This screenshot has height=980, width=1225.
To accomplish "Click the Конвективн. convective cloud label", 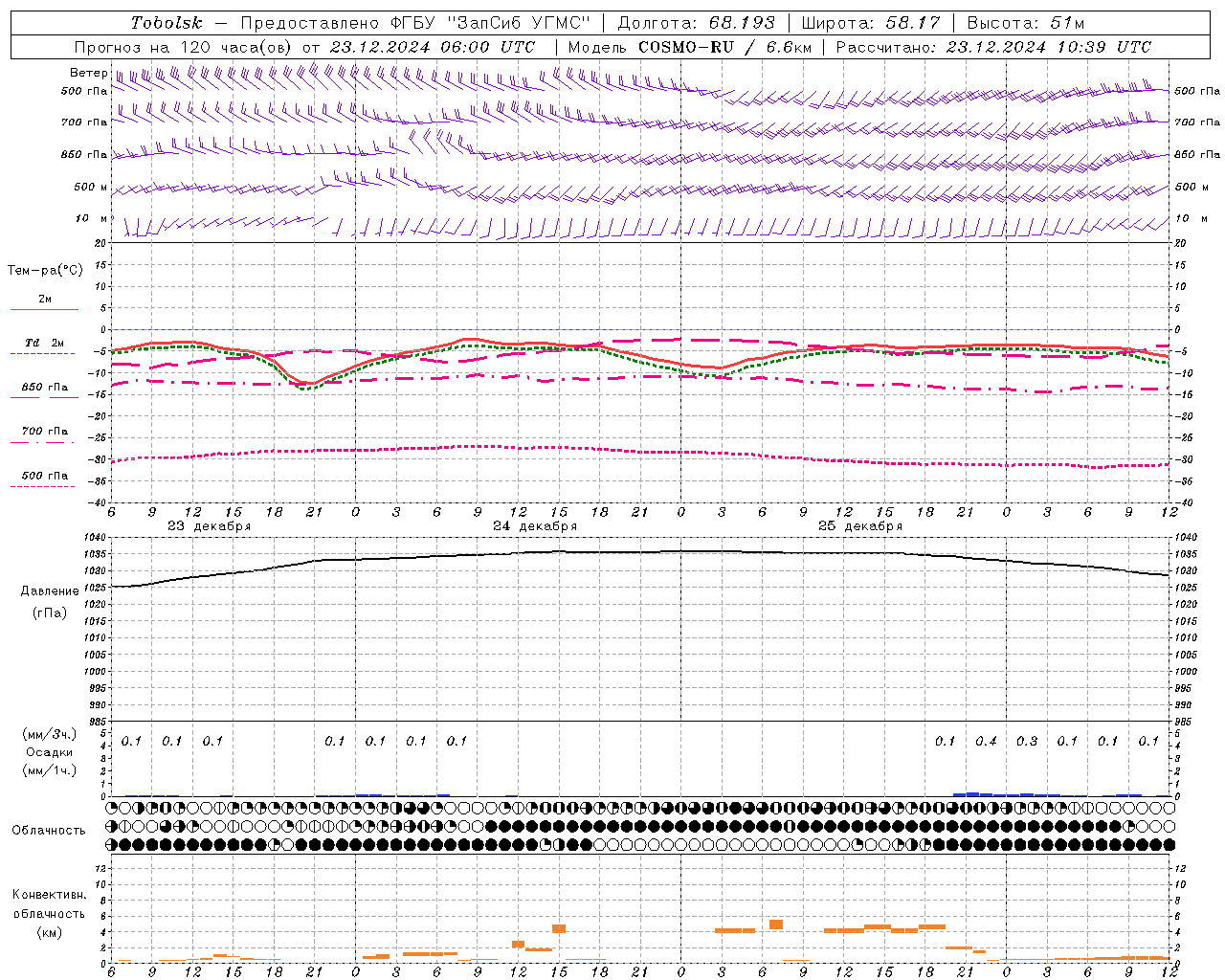I will click(49, 895).
